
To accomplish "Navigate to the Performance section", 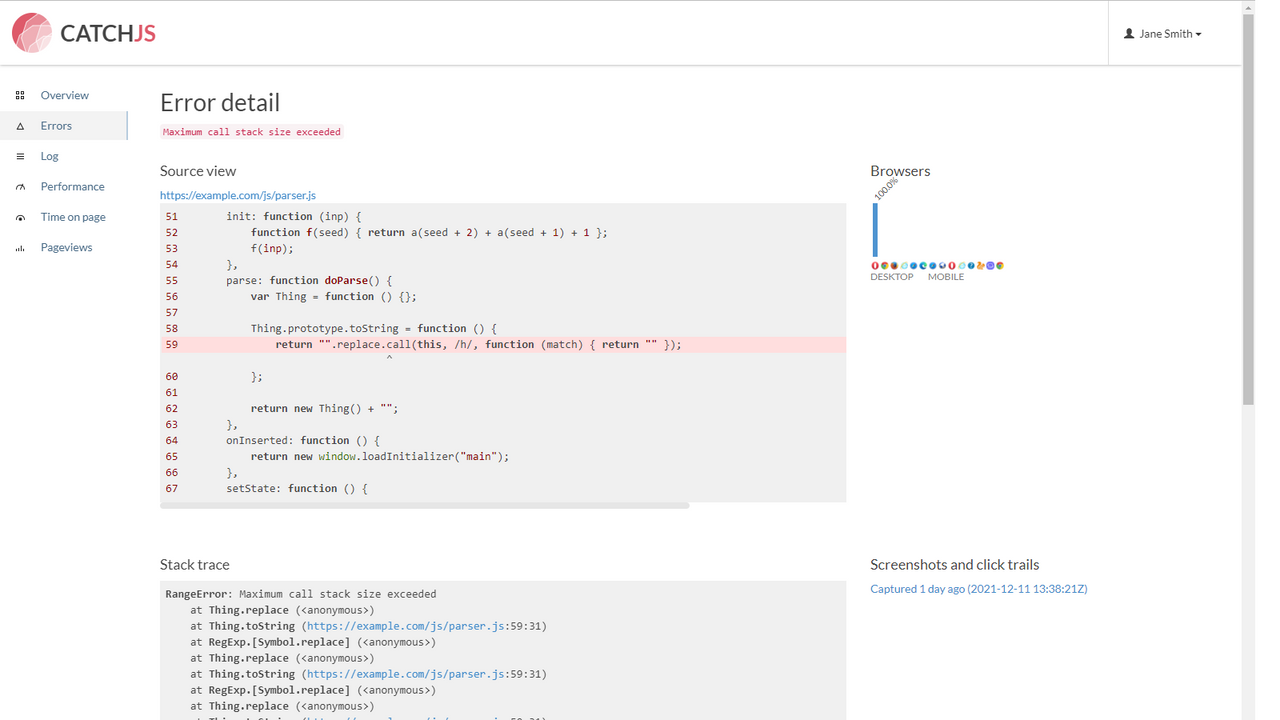I will click(x=72, y=186).
